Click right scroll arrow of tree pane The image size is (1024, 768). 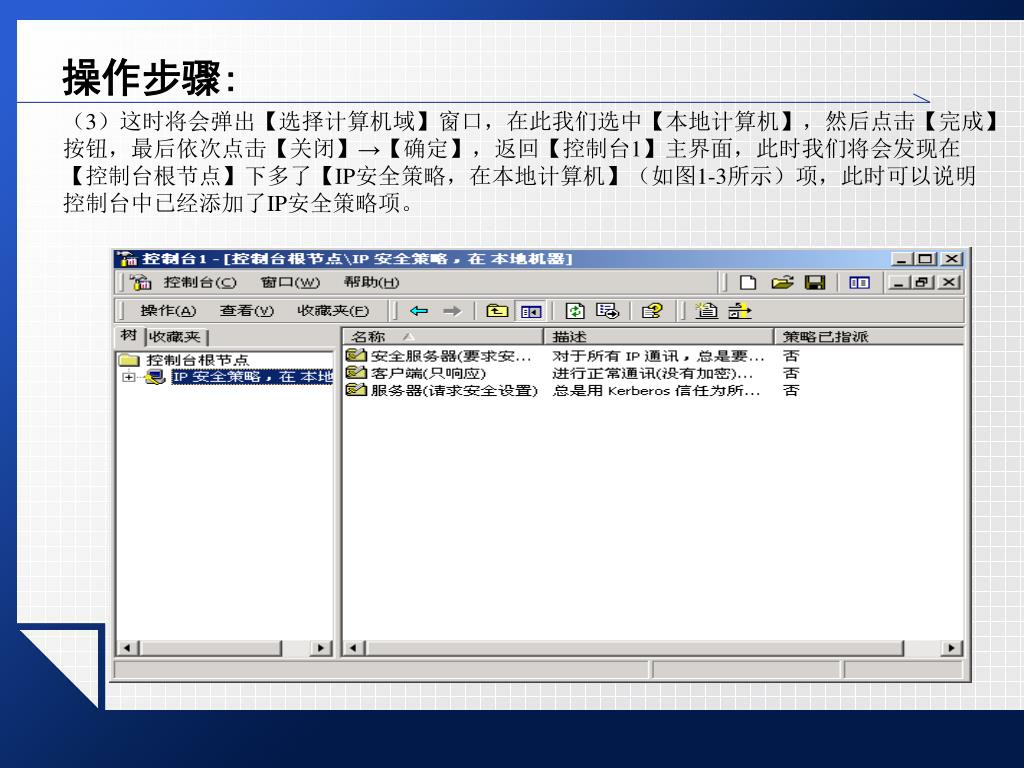coord(321,648)
